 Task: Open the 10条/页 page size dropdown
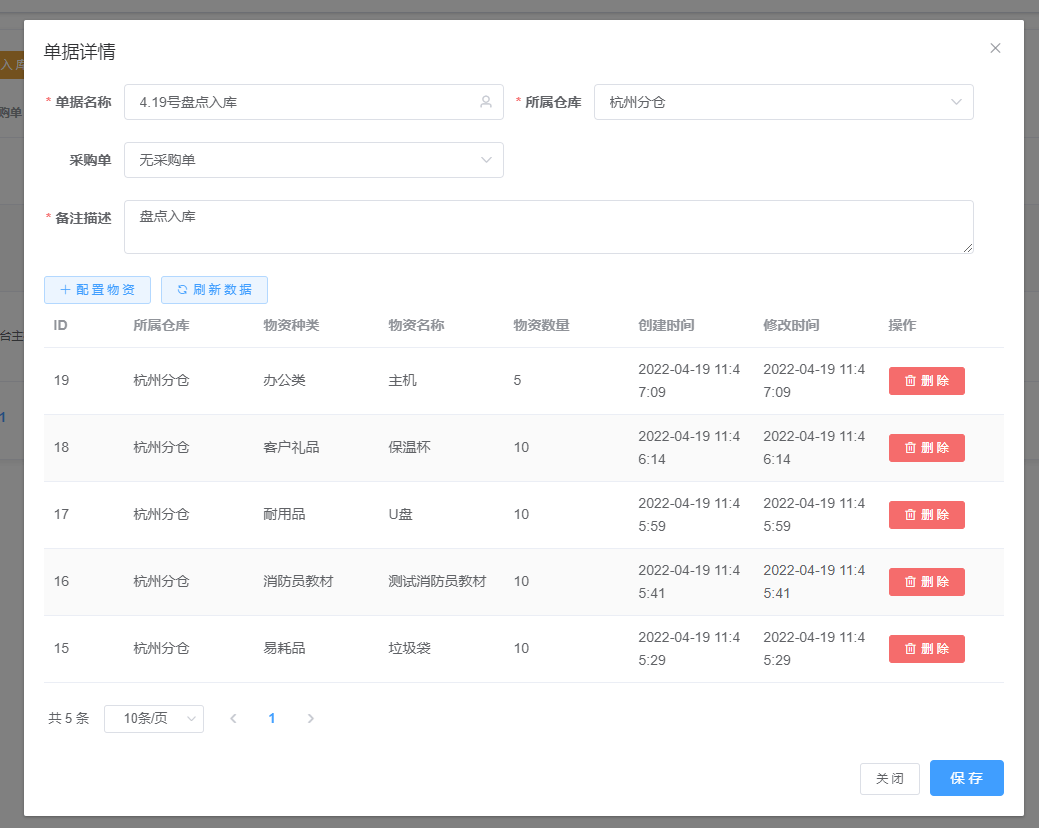click(154, 719)
